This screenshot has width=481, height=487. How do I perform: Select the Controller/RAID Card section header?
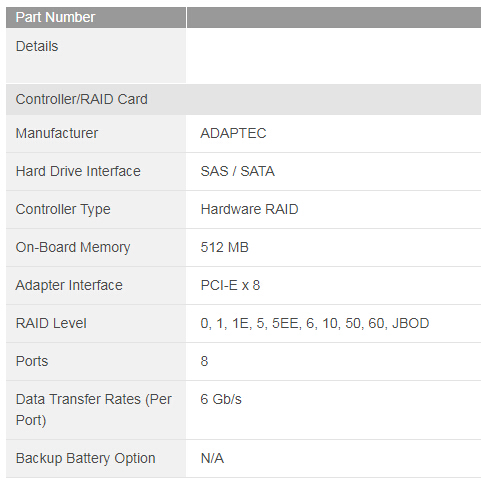(243, 99)
